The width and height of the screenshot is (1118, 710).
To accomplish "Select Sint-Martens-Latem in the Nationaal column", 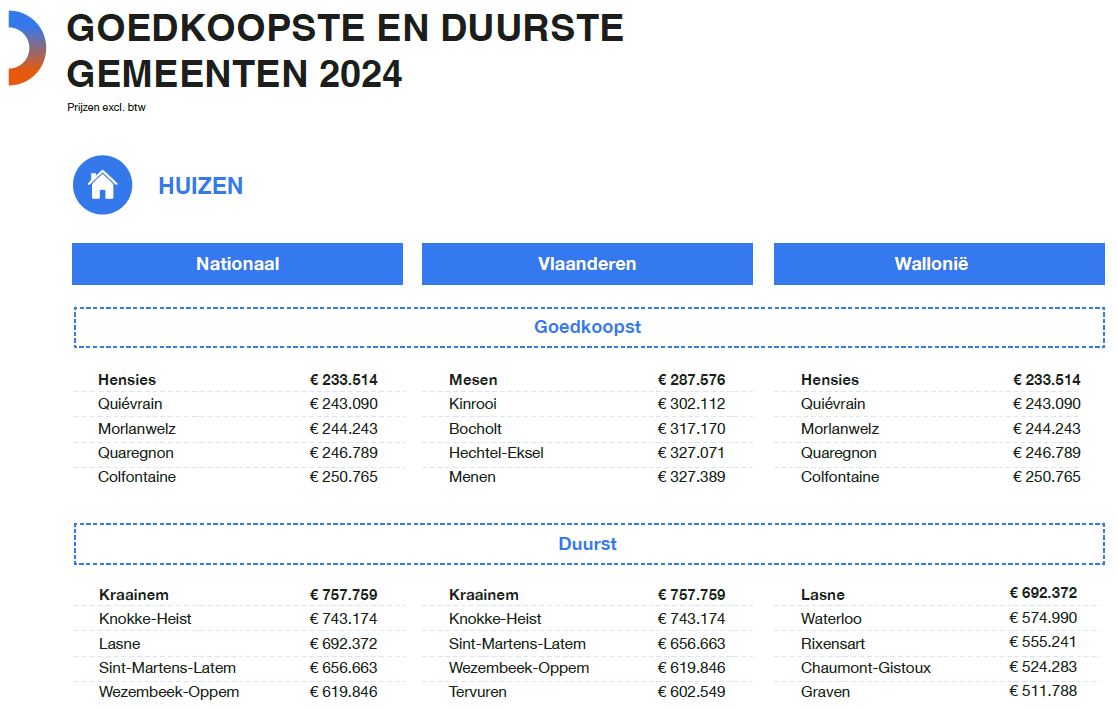I will [167, 669].
